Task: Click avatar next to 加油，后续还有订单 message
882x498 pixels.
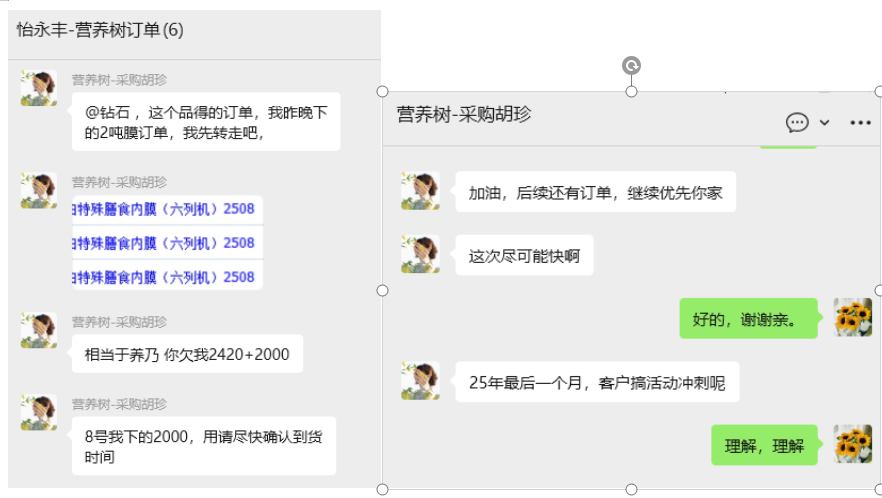Action: click(420, 191)
